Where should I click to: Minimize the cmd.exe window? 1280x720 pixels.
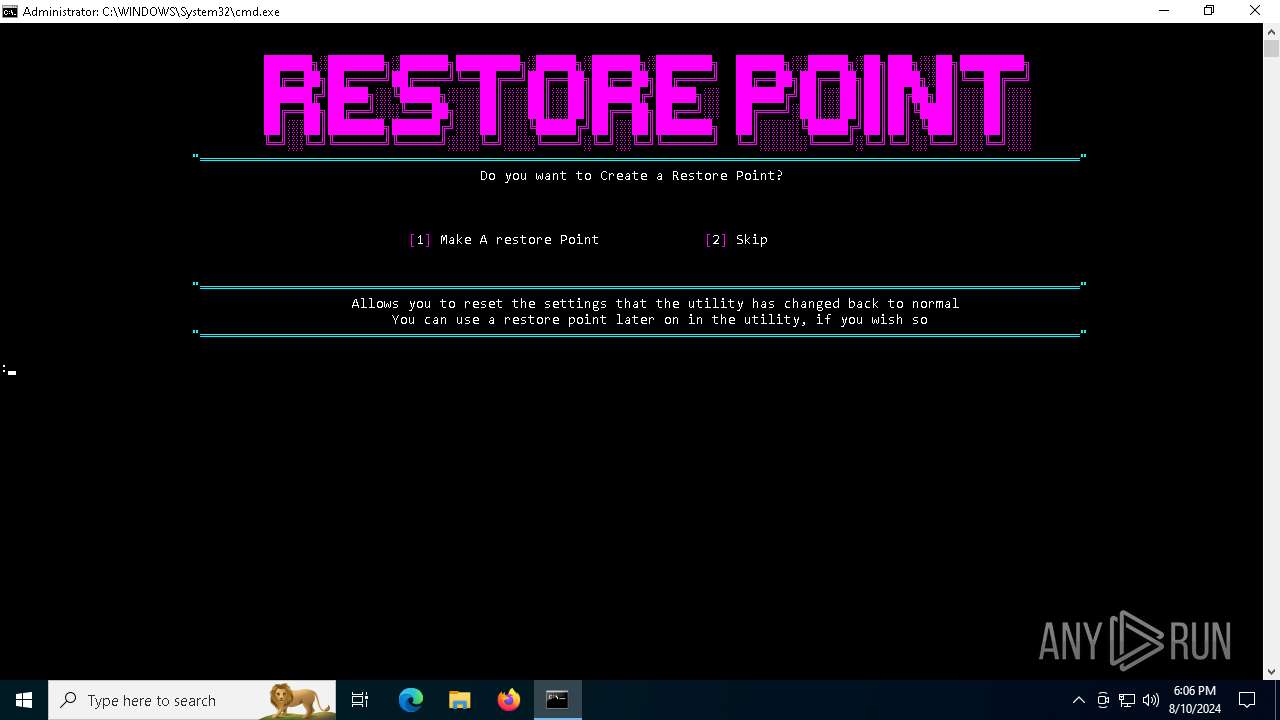(1164, 11)
